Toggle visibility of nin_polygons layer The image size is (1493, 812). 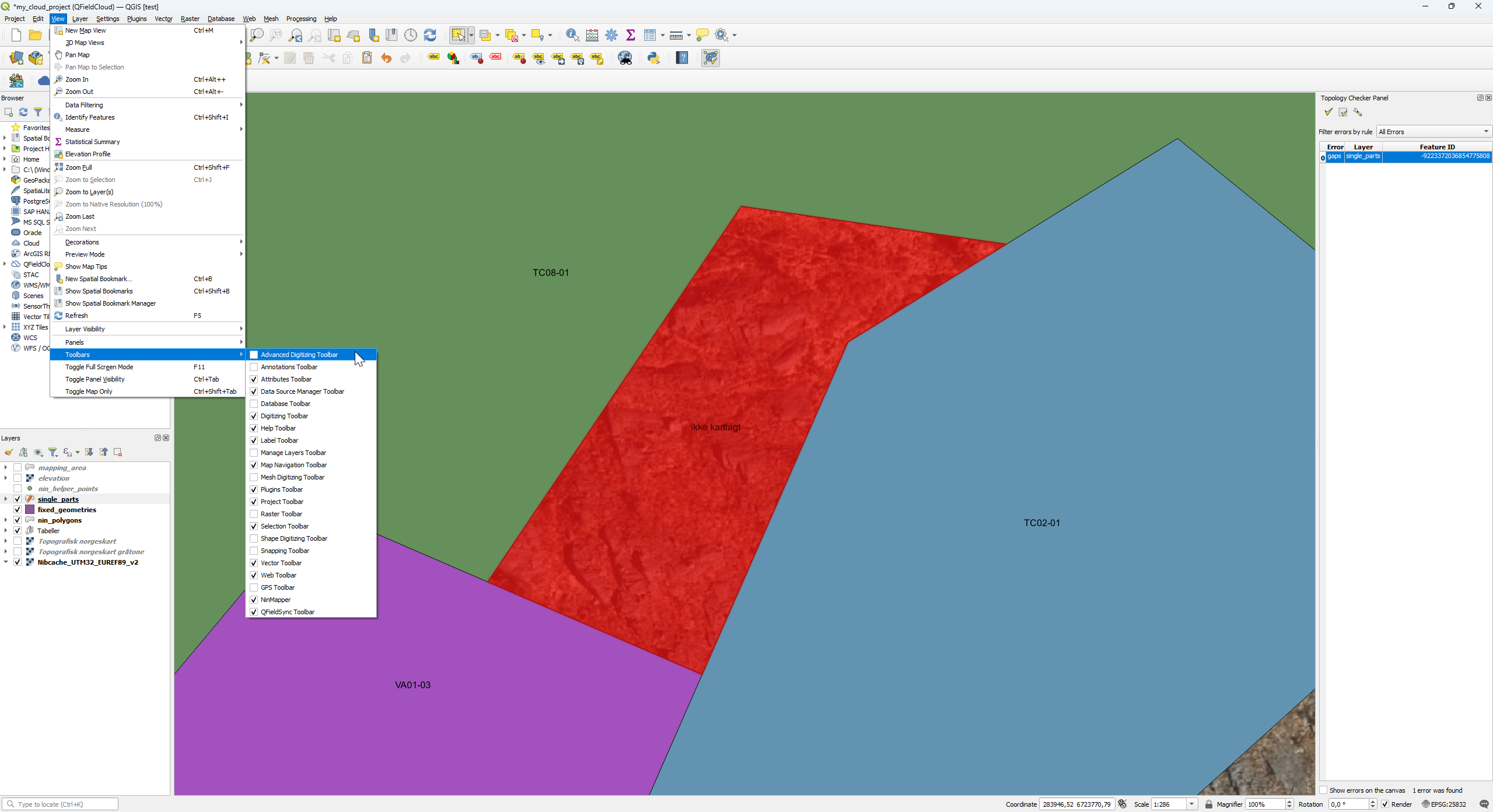click(x=18, y=520)
